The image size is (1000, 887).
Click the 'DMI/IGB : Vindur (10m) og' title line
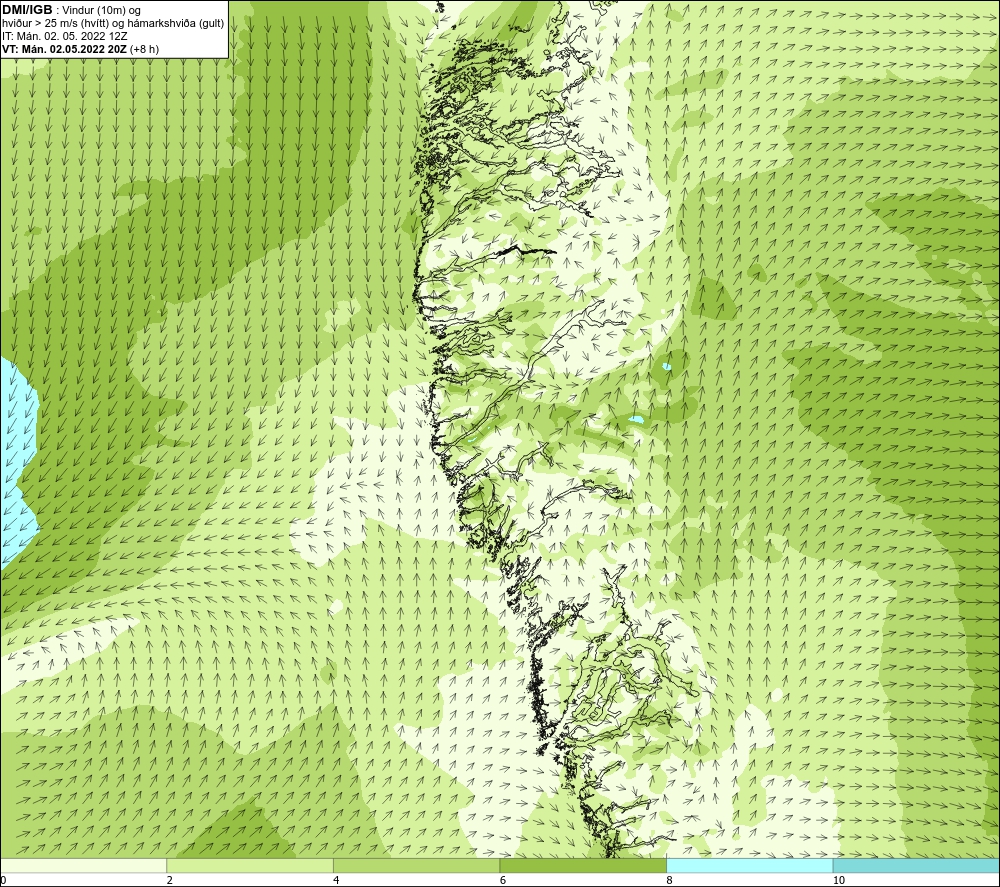coord(72,10)
